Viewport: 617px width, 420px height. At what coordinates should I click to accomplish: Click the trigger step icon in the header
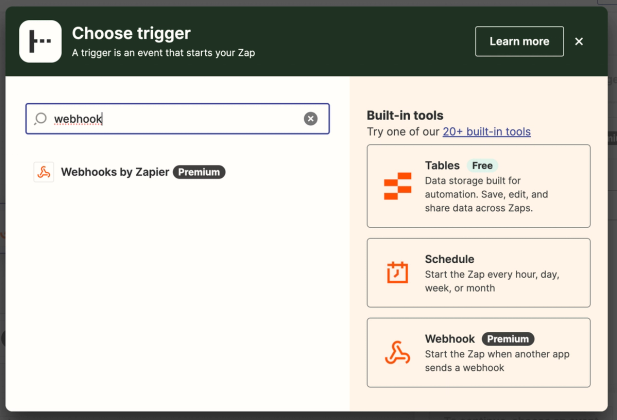(x=40, y=41)
